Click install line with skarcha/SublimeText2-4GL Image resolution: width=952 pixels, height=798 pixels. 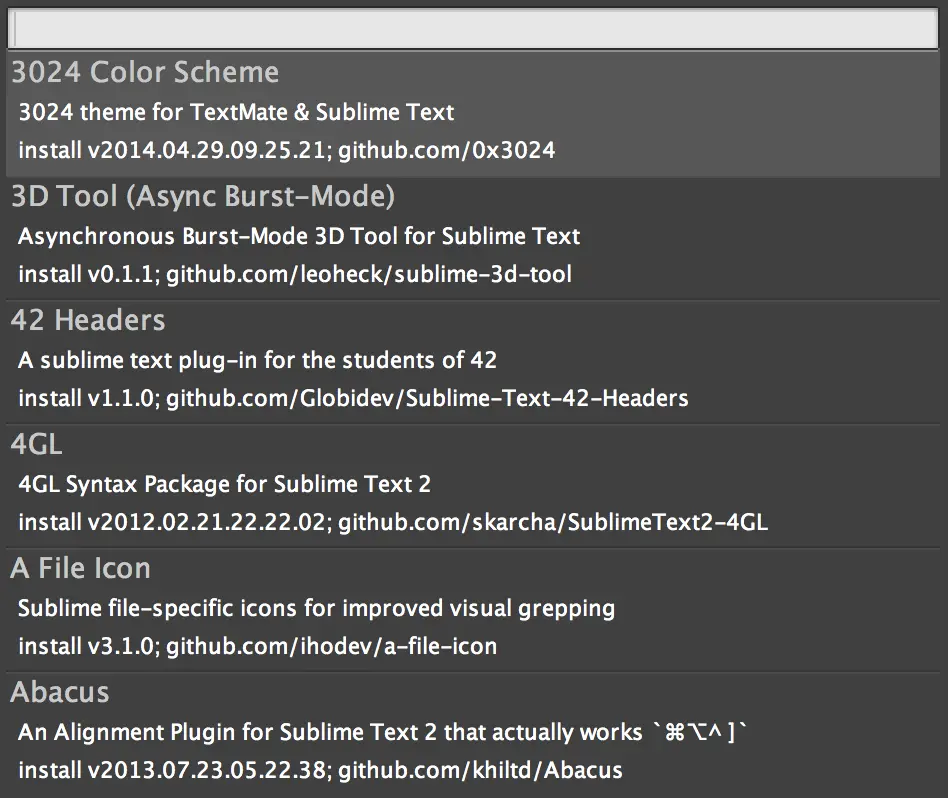point(393,522)
